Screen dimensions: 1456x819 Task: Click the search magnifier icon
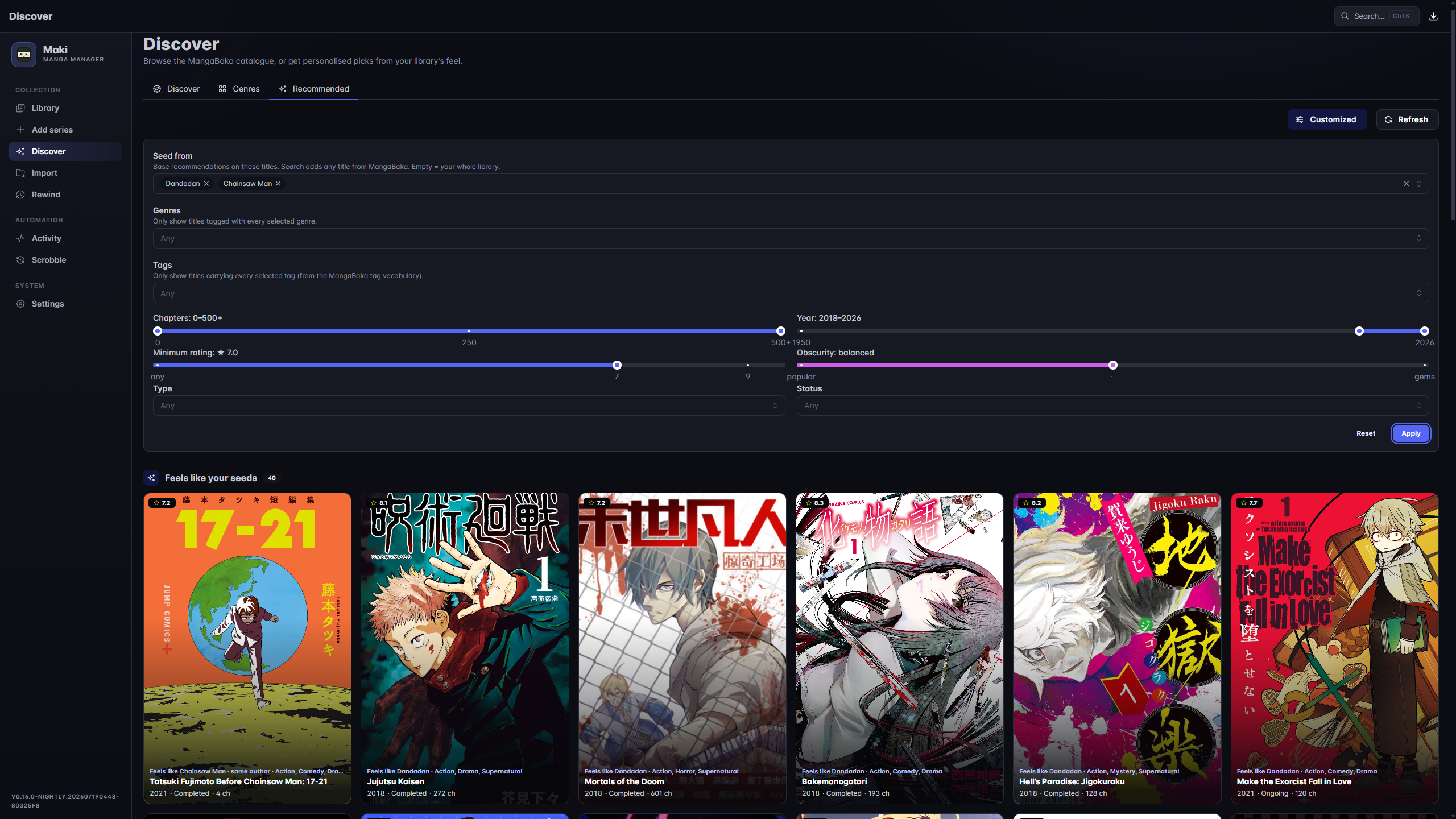[1345, 16]
